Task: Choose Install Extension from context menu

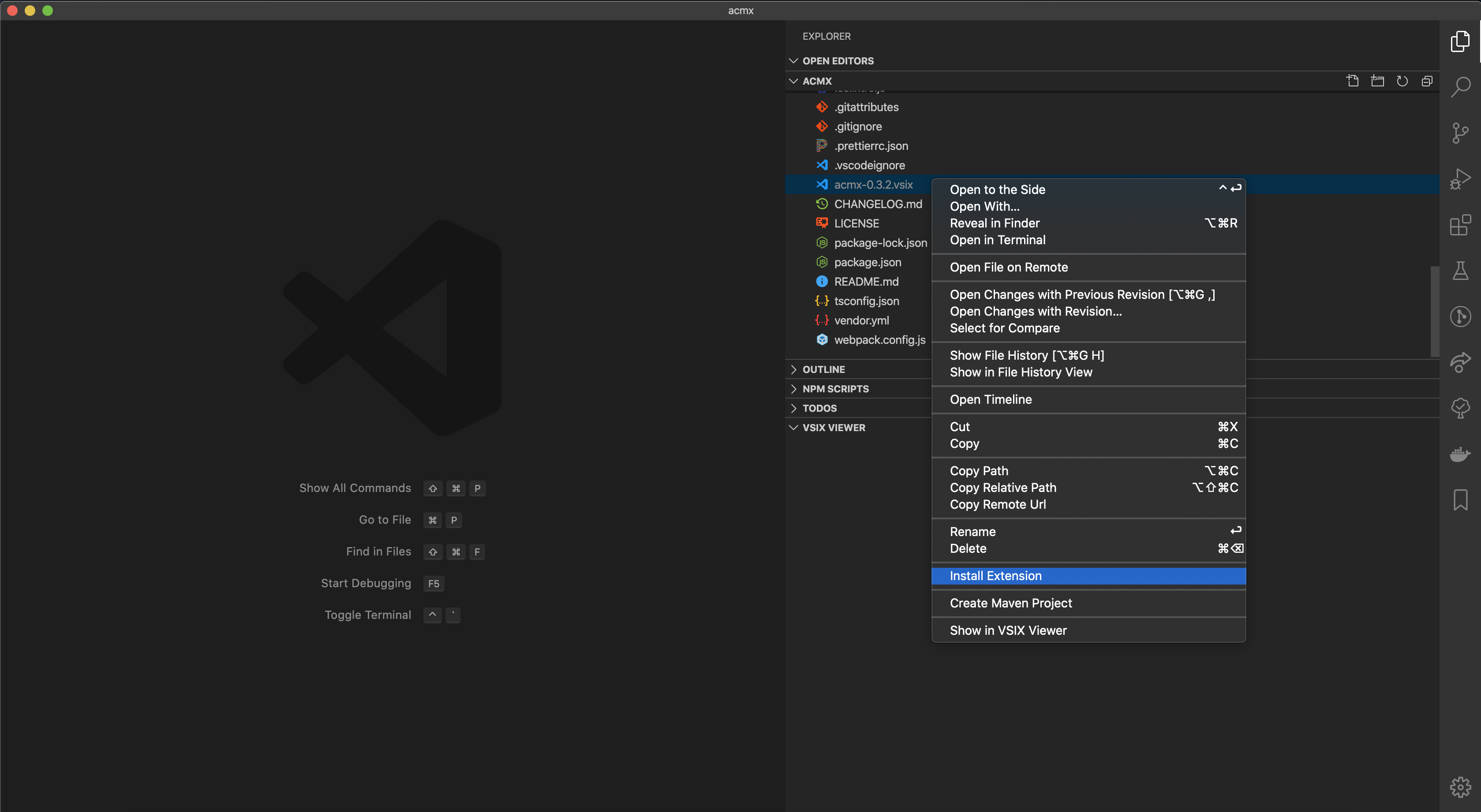Action: pos(1088,576)
